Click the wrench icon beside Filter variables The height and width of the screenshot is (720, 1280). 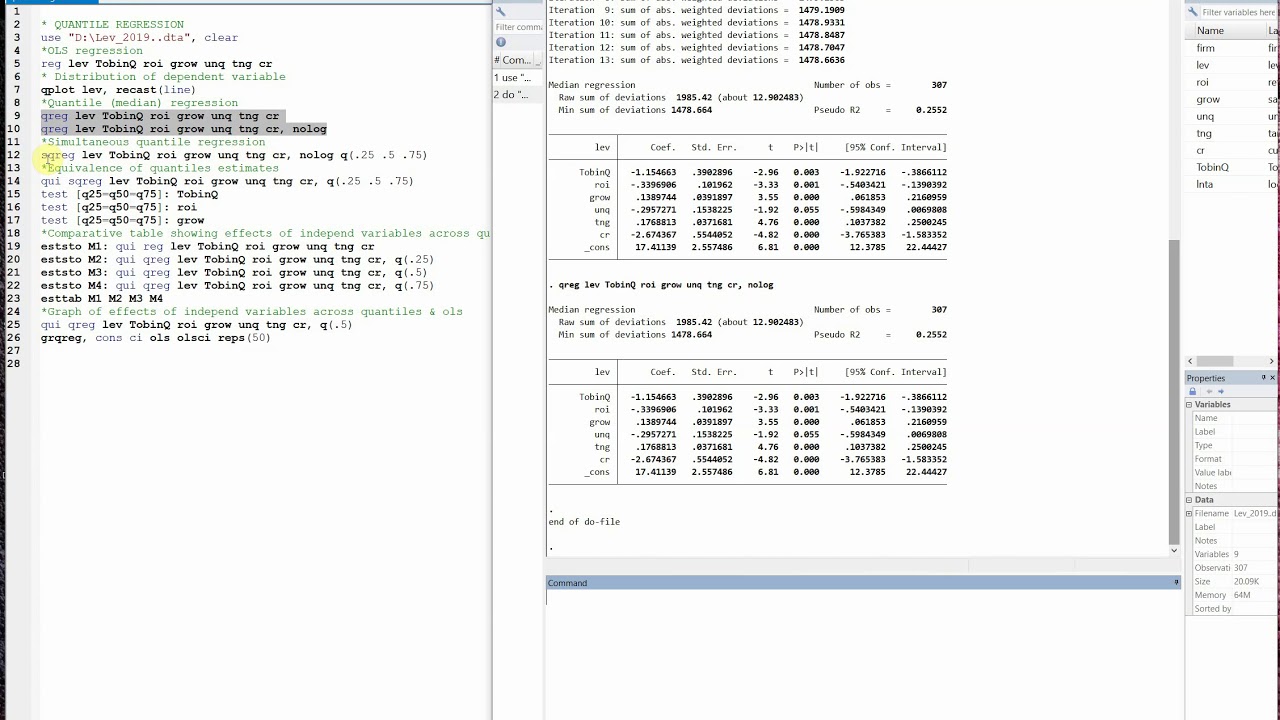1192,12
